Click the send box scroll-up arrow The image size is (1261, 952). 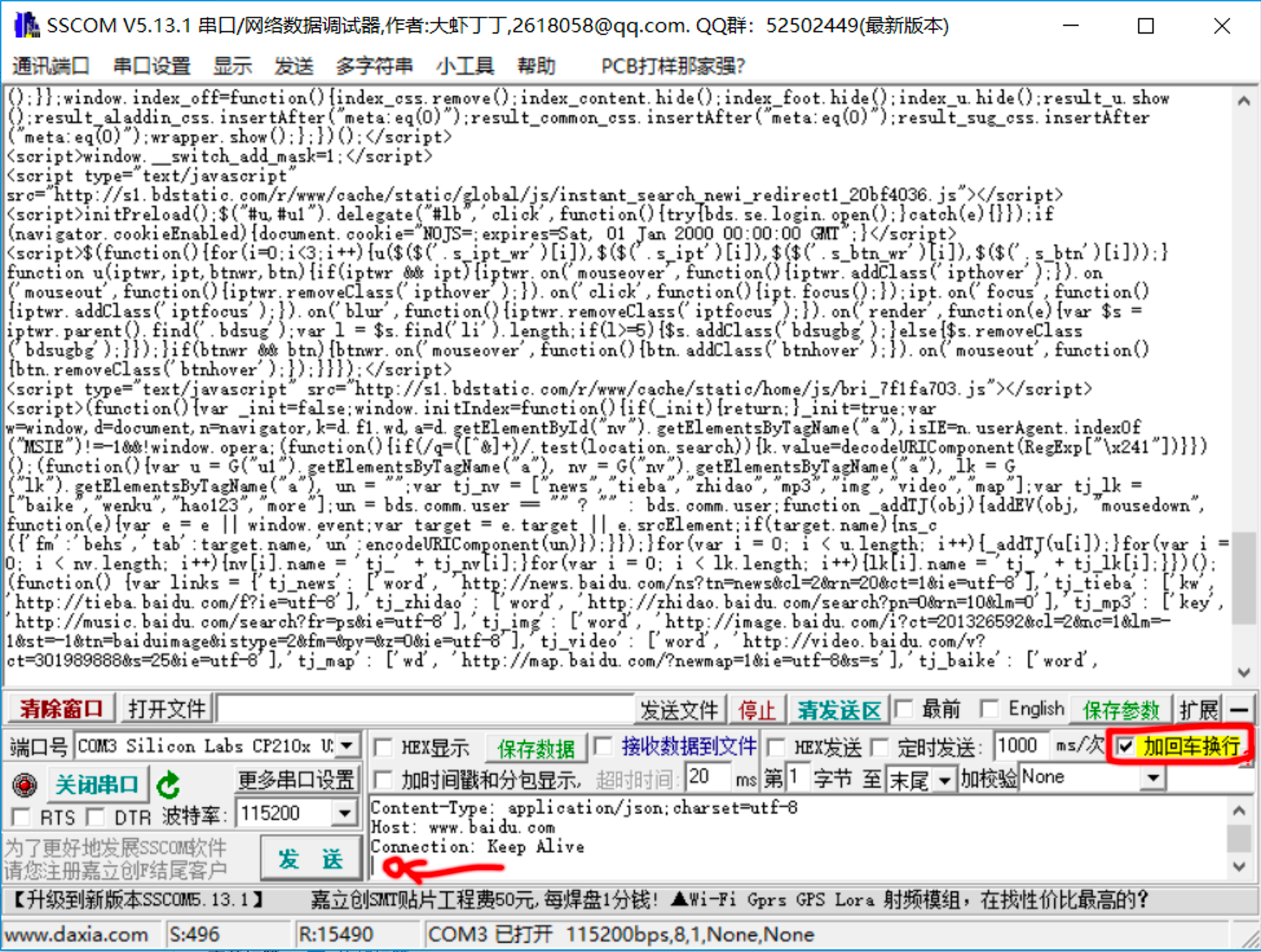coord(1238,810)
